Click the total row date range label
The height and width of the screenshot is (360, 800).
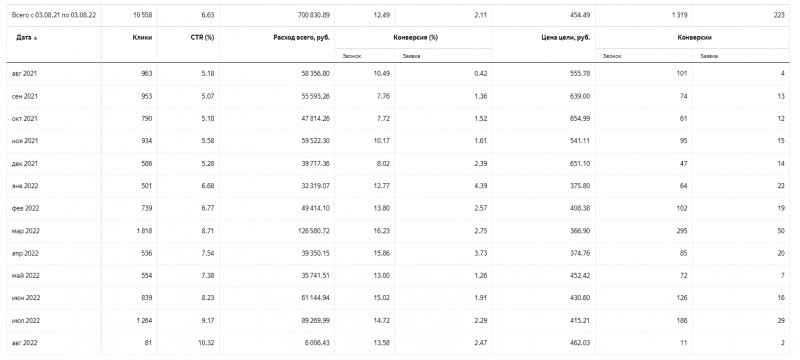(54, 15)
